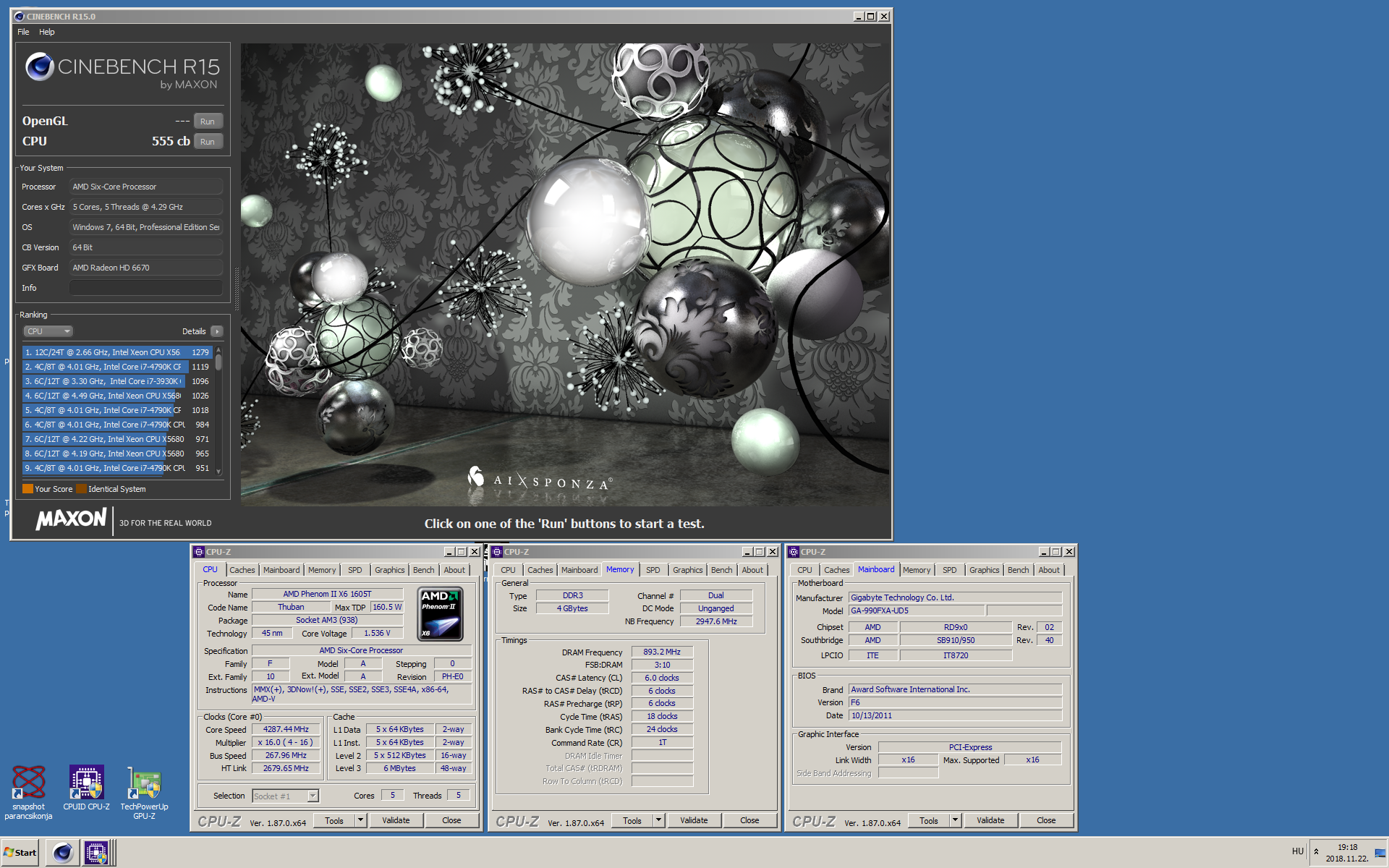Click the Cinebench title bar icon
Screen dimensions: 1389x868
(x=20, y=16)
